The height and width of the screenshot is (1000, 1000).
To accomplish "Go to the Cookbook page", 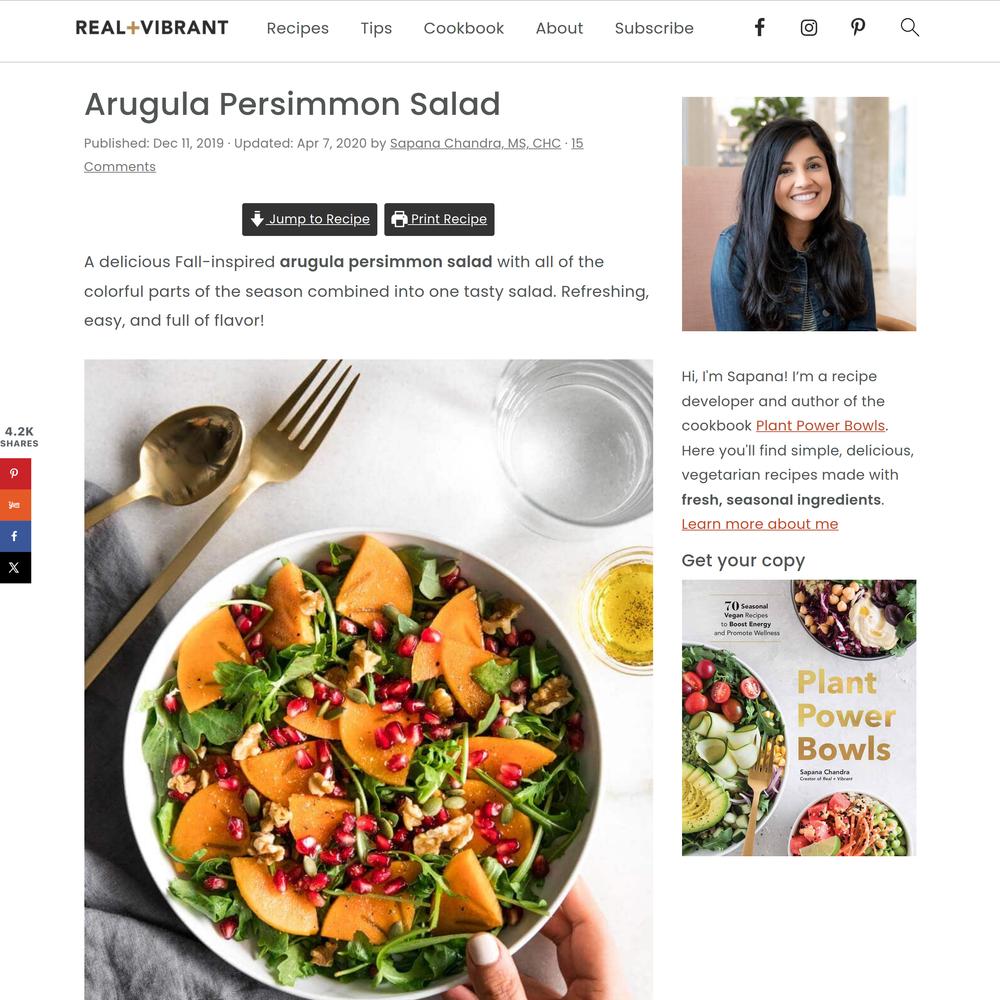I will [x=464, y=28].
